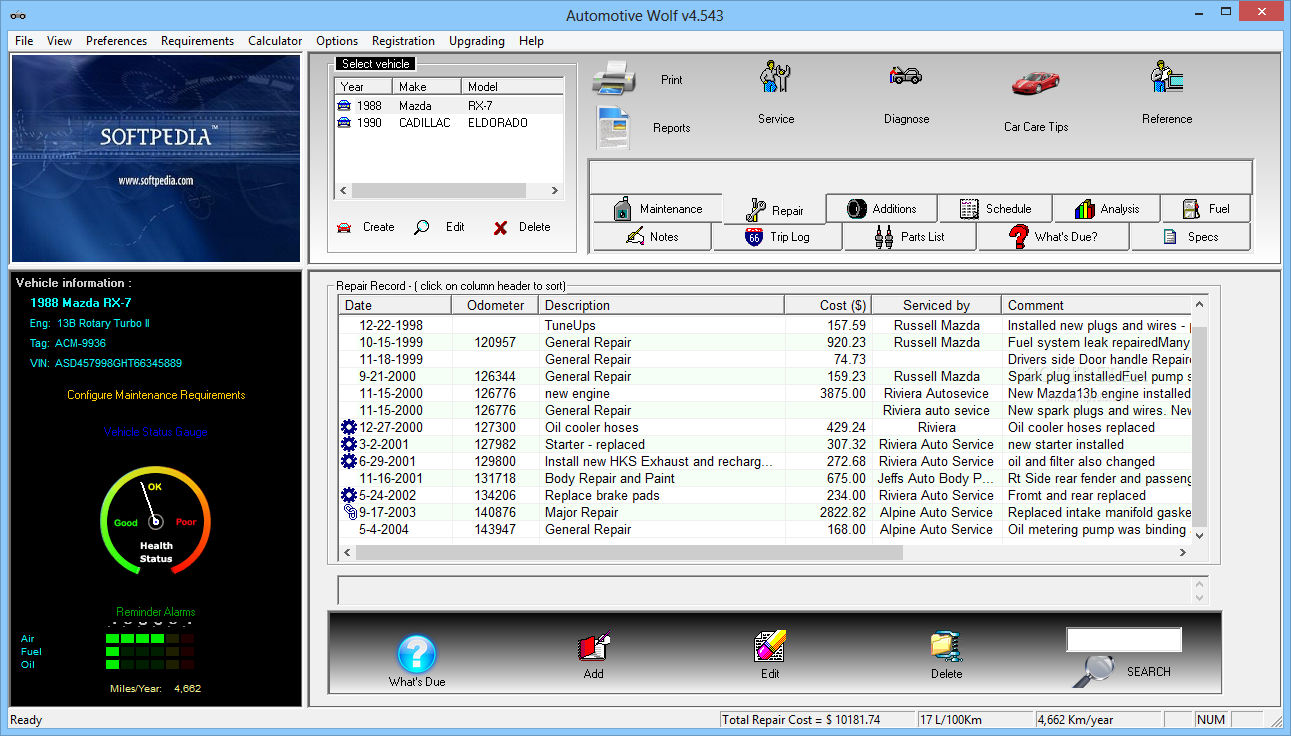Viewport: 1291px width, 736px height.
Task: Open the File menu
Action: 24,41
